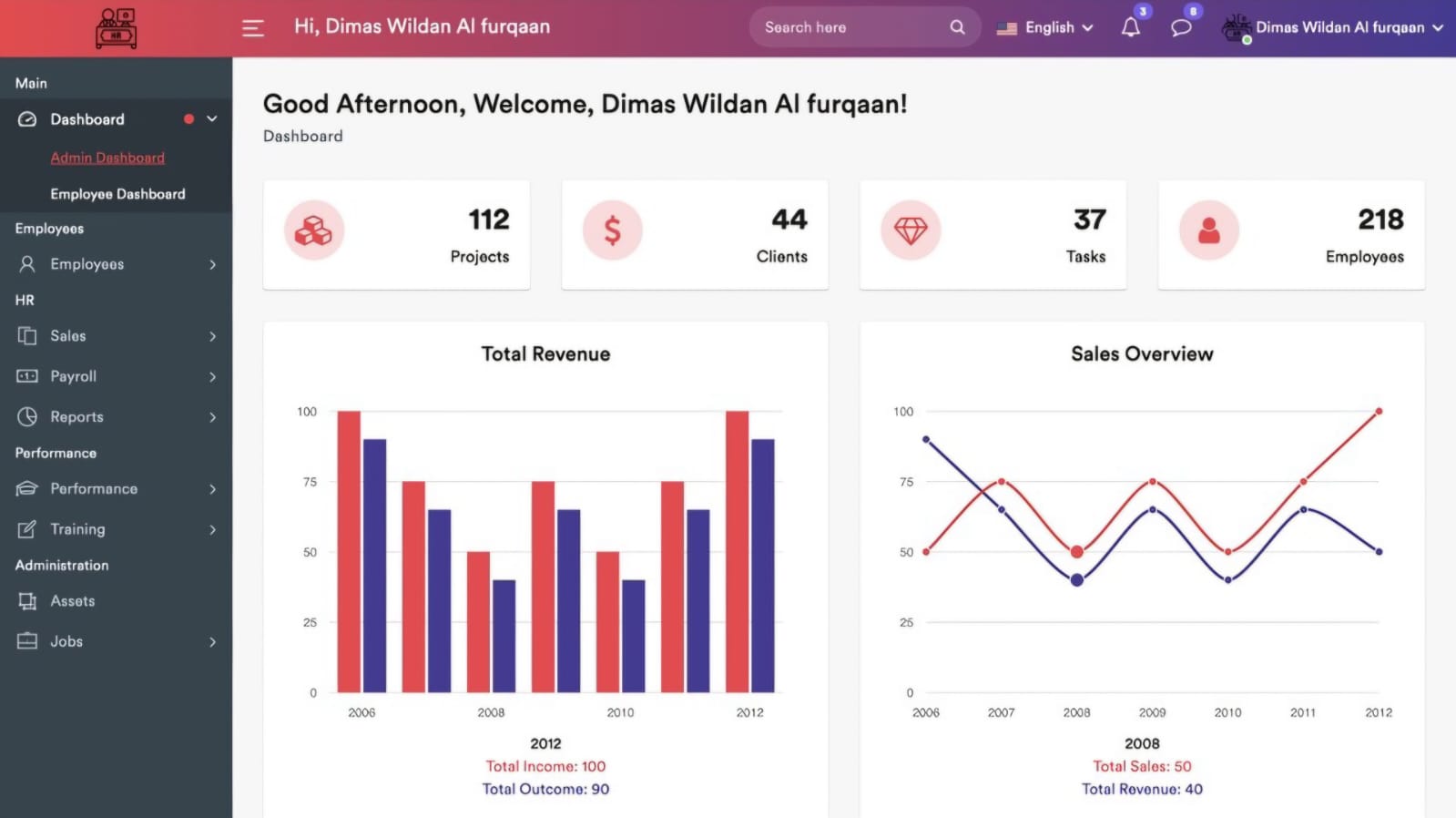The width and height of the screenshot is (1456, 818).
Task: Click the Employees card user icon
Action: tap(1209, 230)
